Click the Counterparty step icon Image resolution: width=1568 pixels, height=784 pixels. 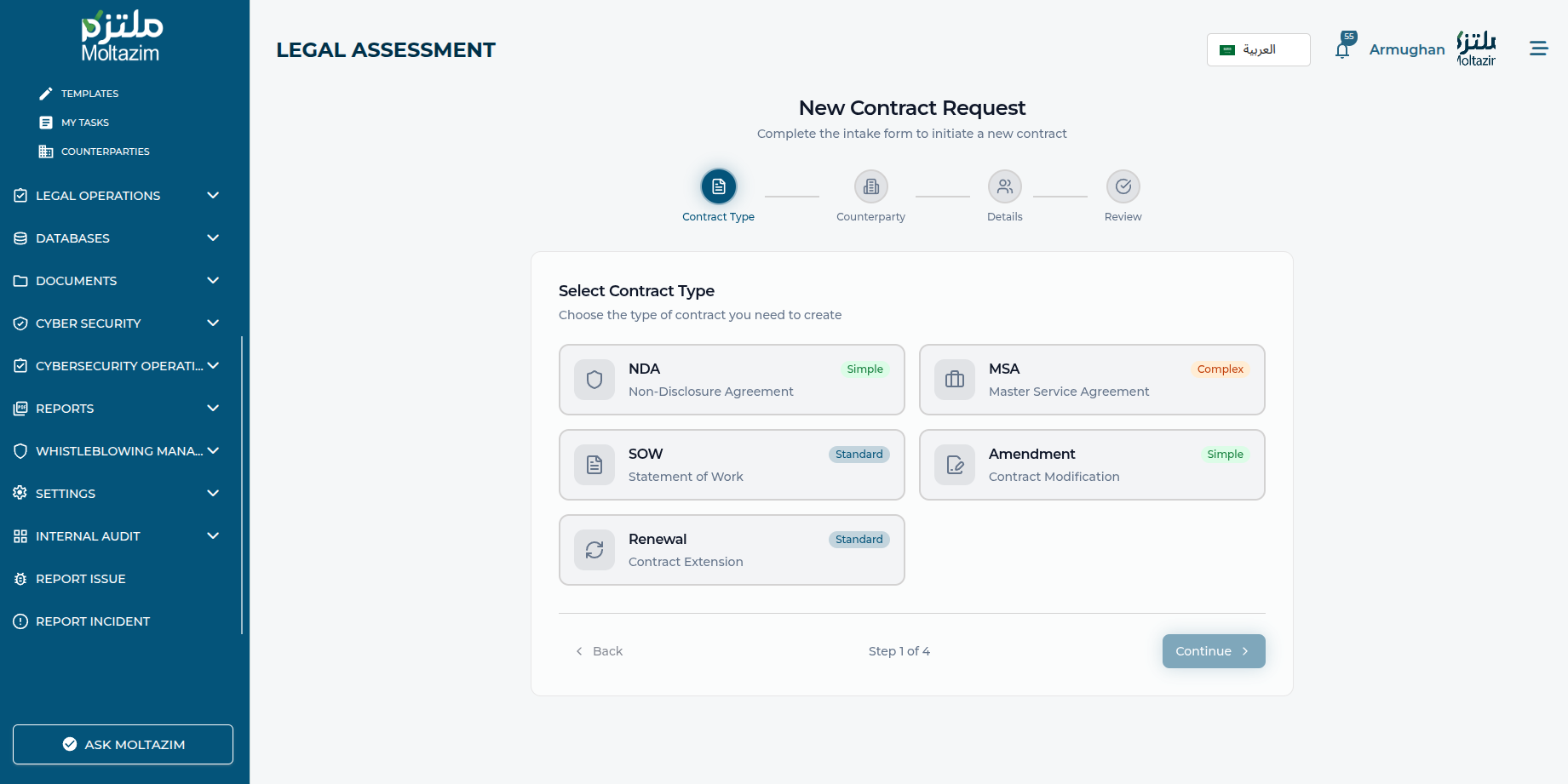[x=870, y=186]
